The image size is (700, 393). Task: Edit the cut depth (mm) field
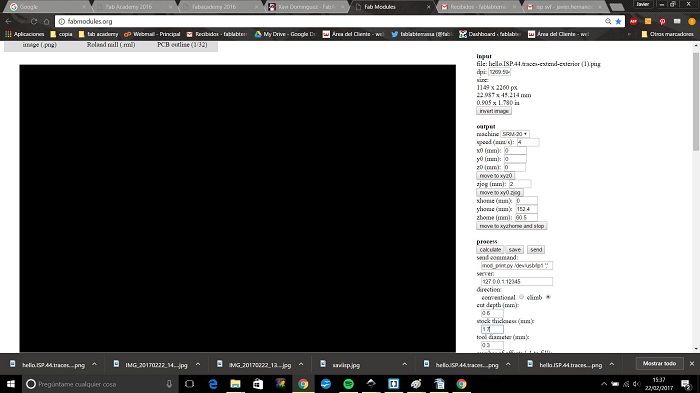tap(492, 313)
